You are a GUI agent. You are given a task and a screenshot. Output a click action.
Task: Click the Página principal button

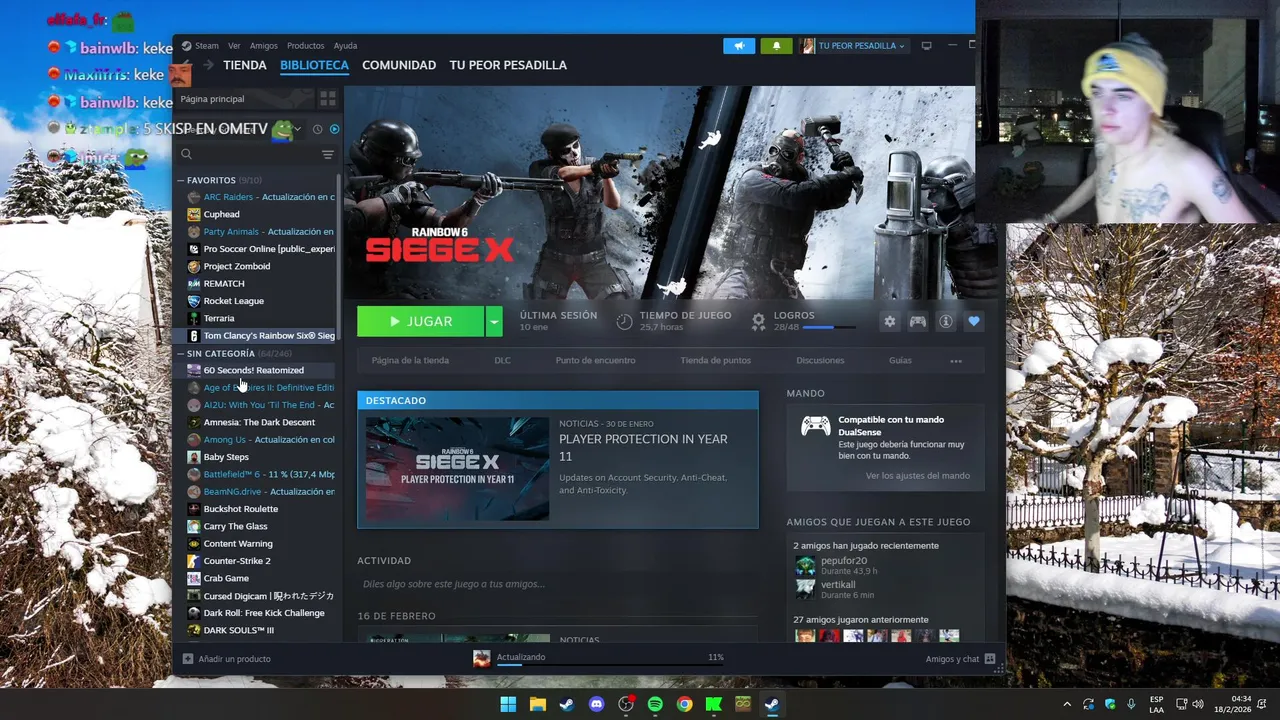point(245,99)
